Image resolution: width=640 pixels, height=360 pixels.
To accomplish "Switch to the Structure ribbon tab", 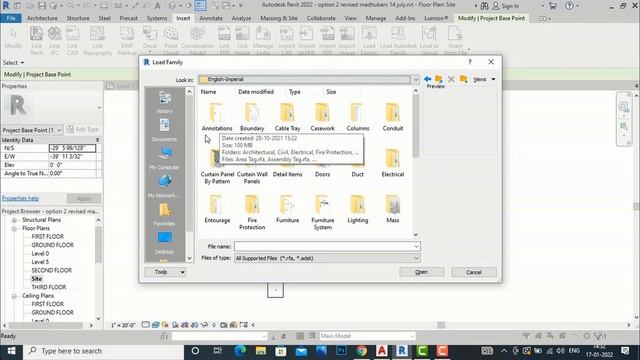I will 78,18.
